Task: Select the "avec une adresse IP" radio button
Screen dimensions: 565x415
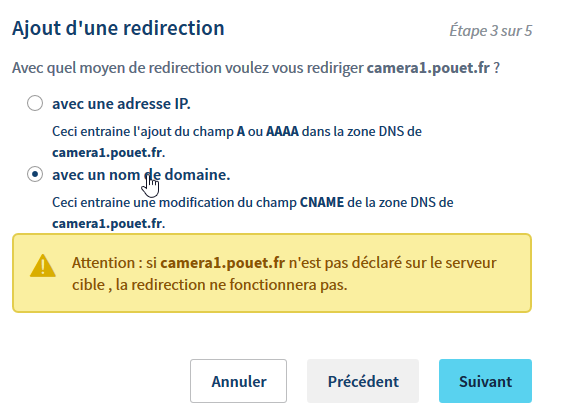Action: [x=35, y=103]
